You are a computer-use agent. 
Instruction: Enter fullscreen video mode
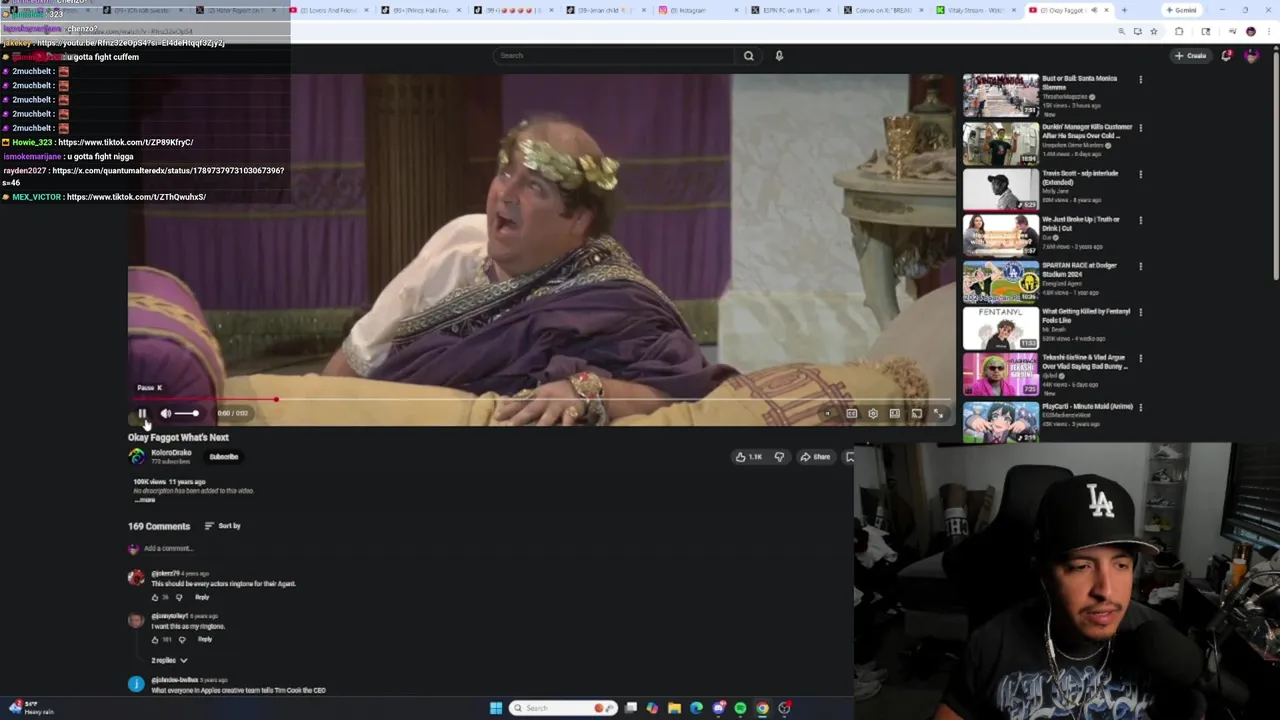tap(938, 413)
